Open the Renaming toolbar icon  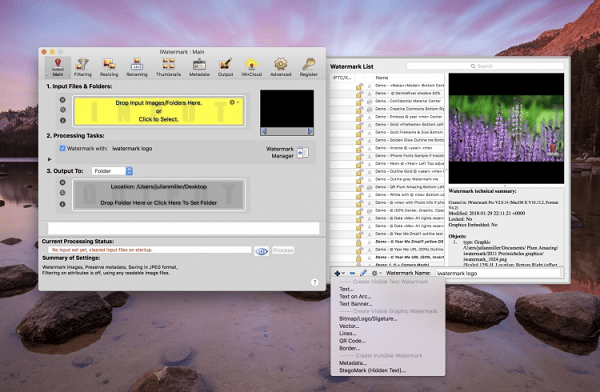(137, 67)
